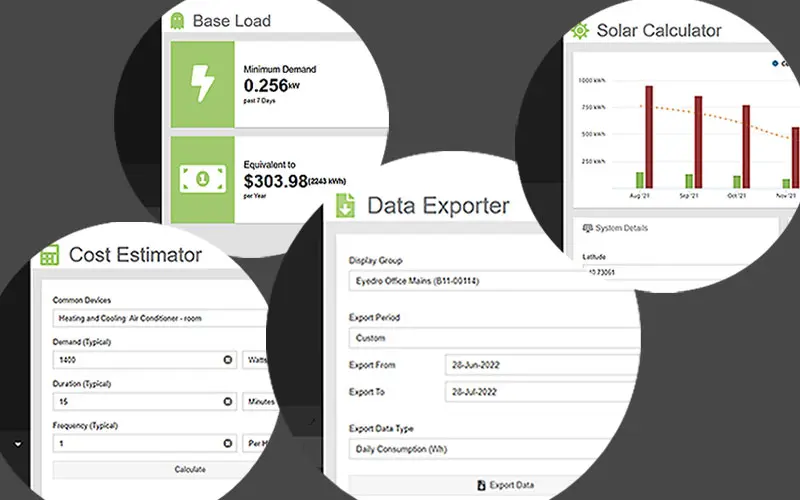Click the Cost Estimator calculator icon
Image resolution: width=800 pixels, height=500 pixels.
click(x=49, y=256)
